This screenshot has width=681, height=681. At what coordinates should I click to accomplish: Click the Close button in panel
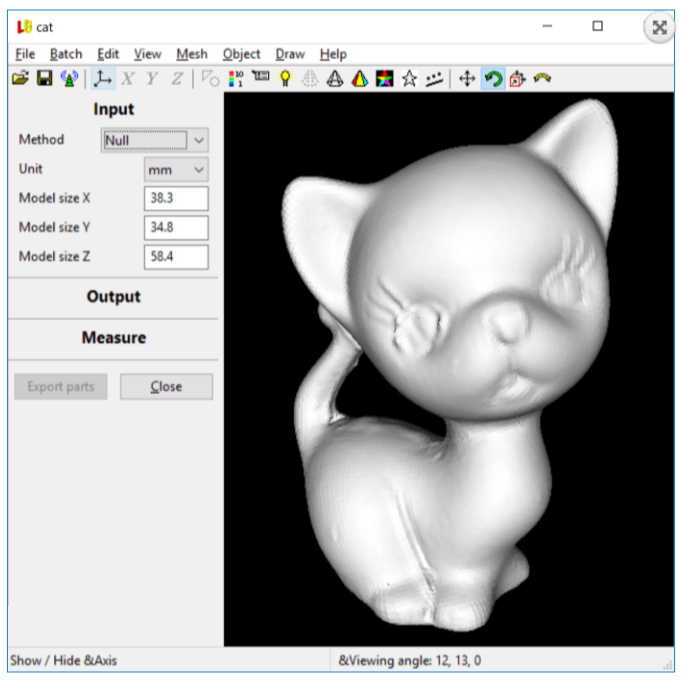tap(166, 387)
